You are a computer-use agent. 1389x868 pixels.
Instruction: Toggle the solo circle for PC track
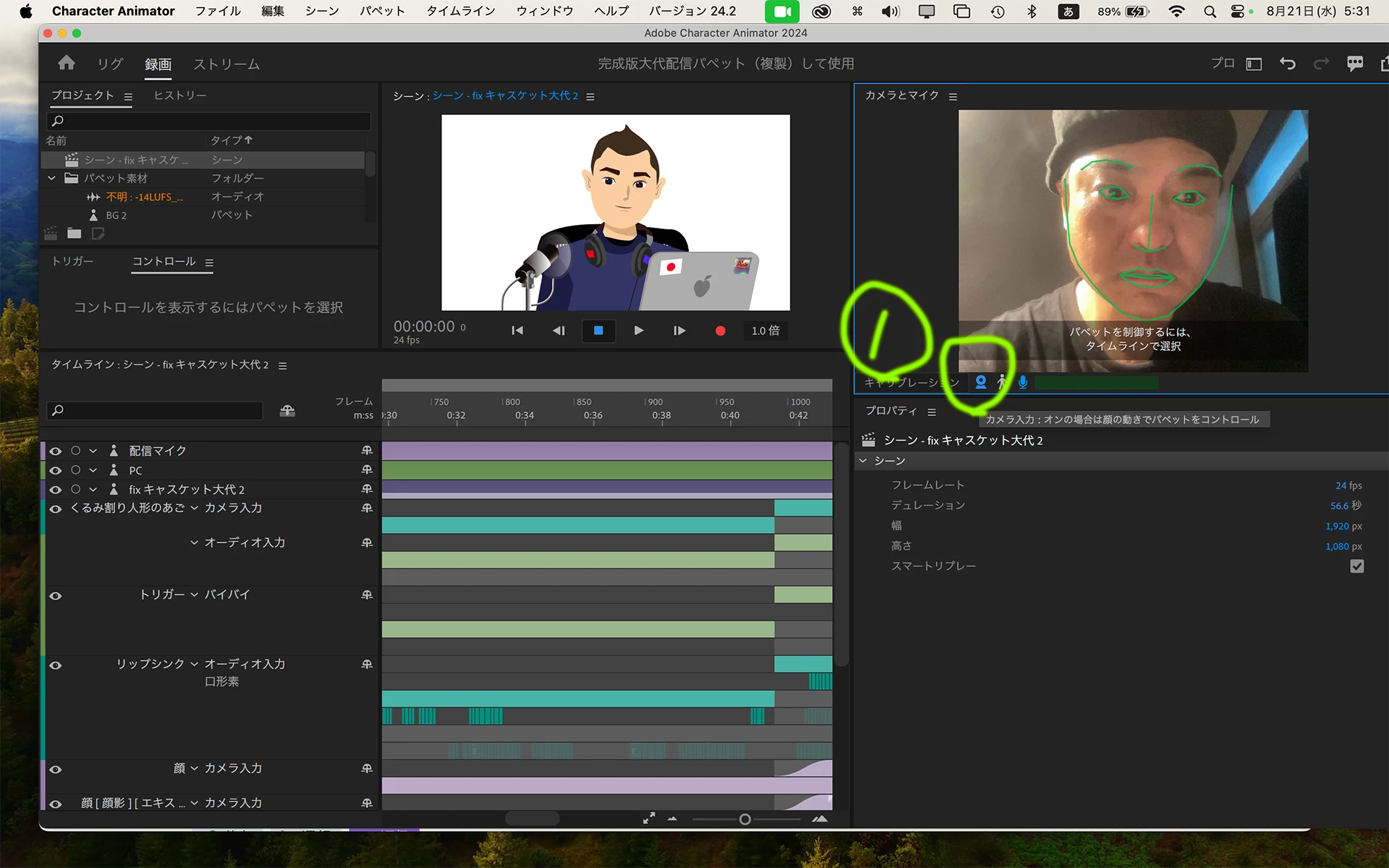tap(76, 470)
